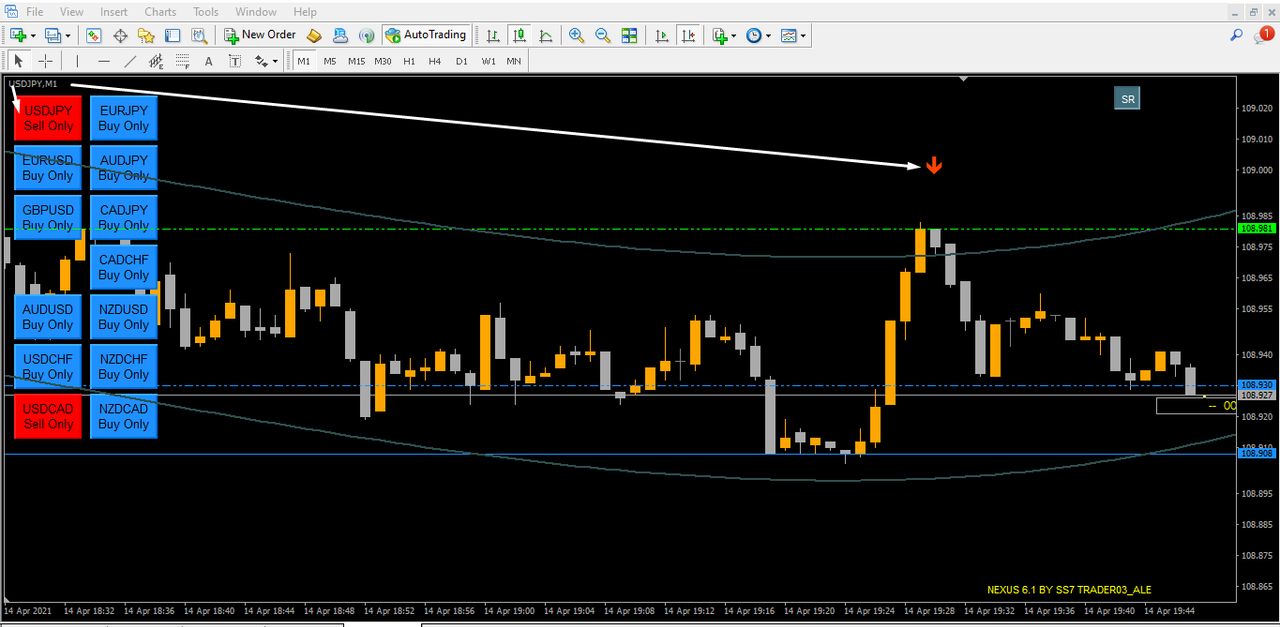The height and width of the screenshot is (627, 1280).
Task: Click the chart shift triangle marker
Action: (x=962, y=78)
